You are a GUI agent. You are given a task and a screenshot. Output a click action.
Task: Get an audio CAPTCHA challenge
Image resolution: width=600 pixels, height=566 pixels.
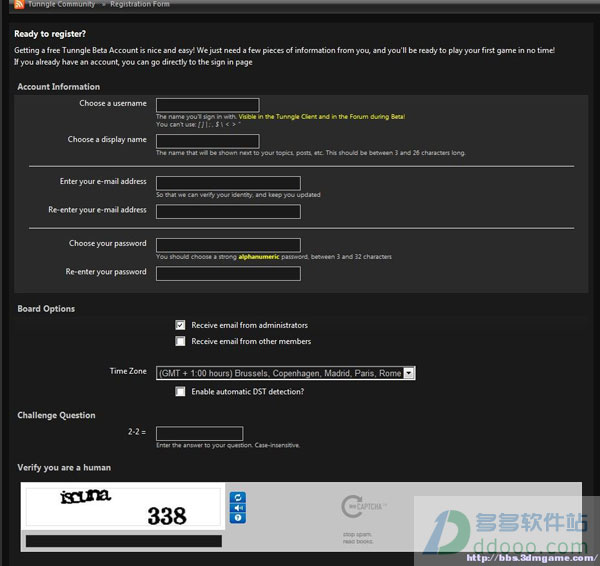click(238, 508)
